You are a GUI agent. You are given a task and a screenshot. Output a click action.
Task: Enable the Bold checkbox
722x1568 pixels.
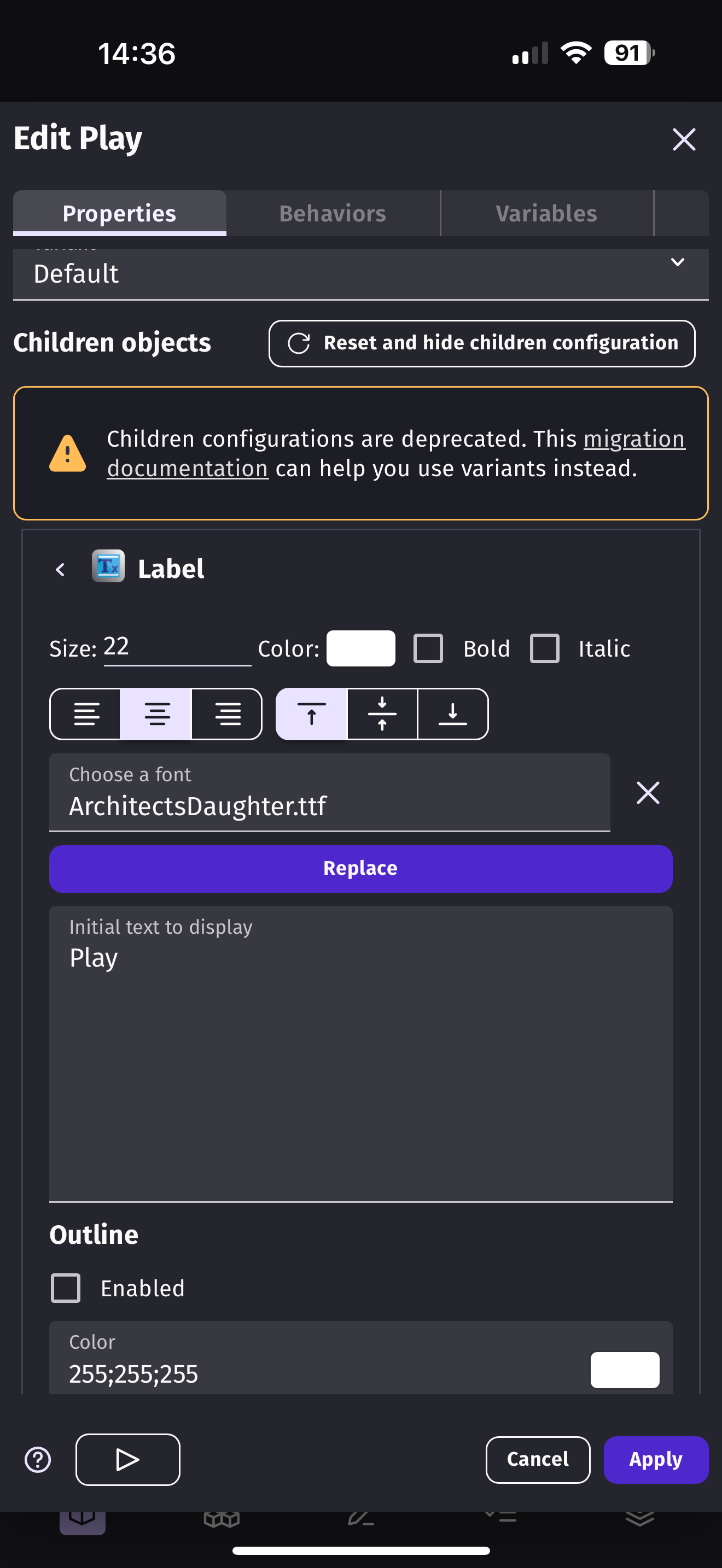[x=428, y=648]
